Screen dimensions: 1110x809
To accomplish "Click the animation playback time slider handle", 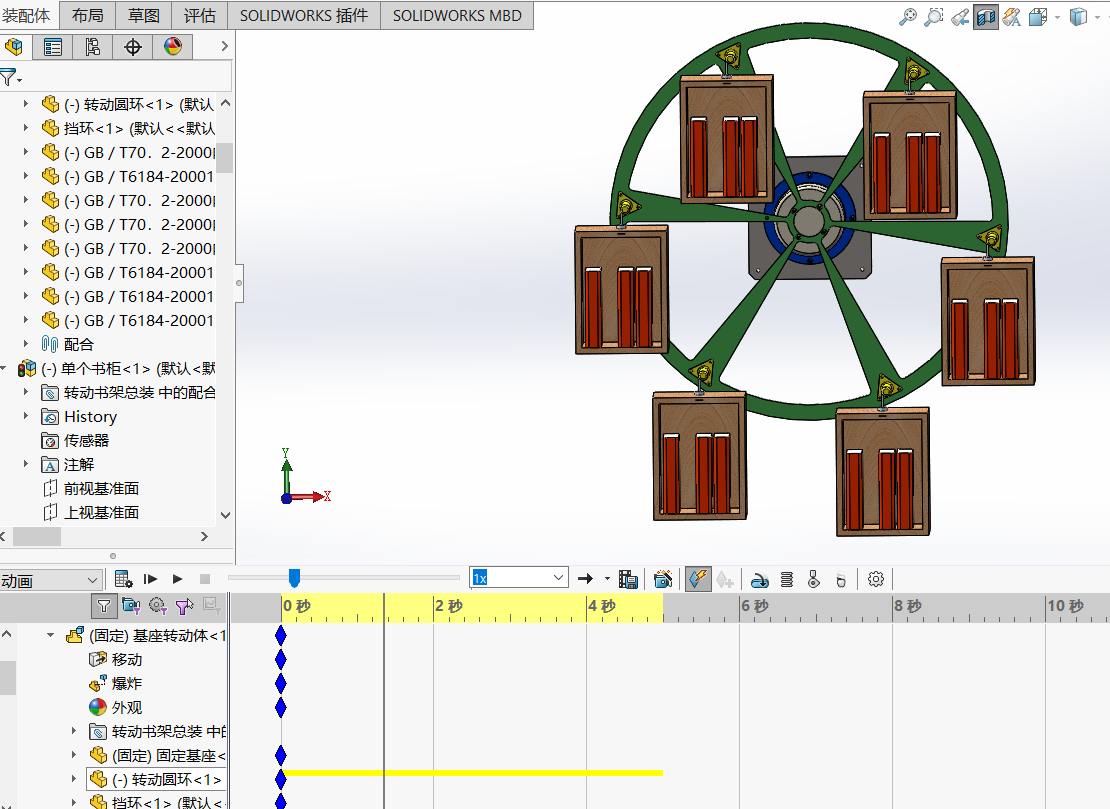I will coord(294,578).
